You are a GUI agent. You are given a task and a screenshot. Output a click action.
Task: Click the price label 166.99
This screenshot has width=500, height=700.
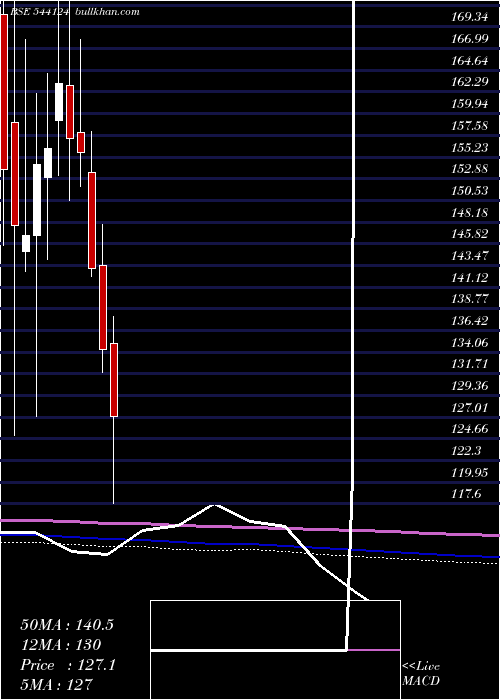470,39
